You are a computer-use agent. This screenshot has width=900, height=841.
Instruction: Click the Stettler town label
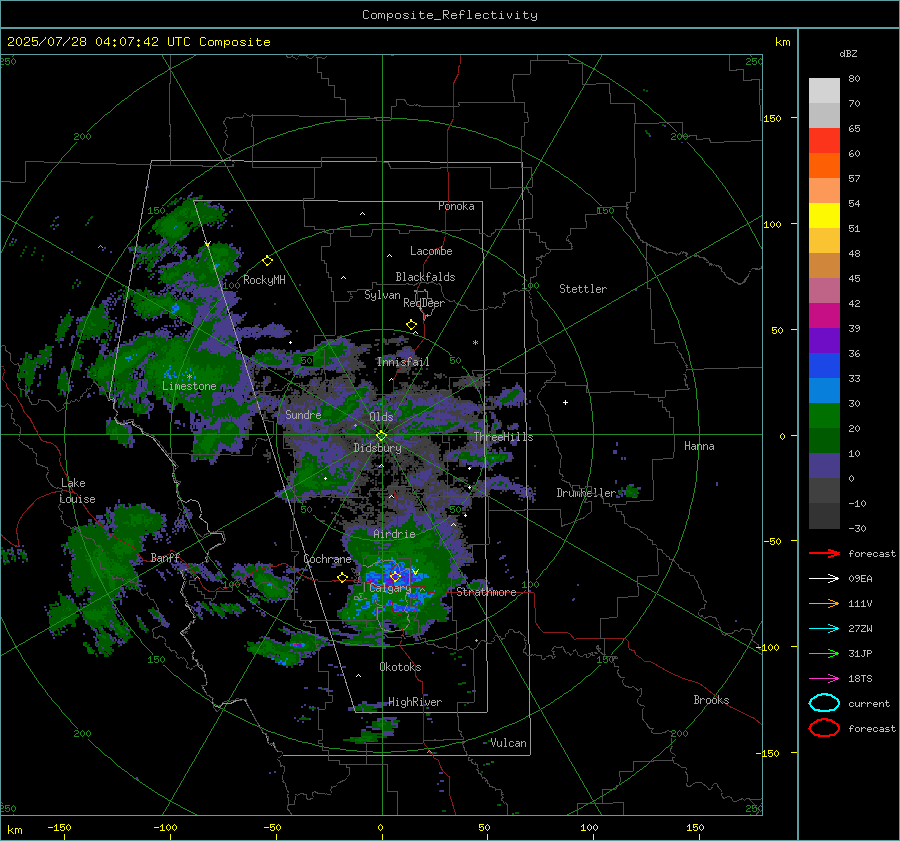click(x=583, y=289)
